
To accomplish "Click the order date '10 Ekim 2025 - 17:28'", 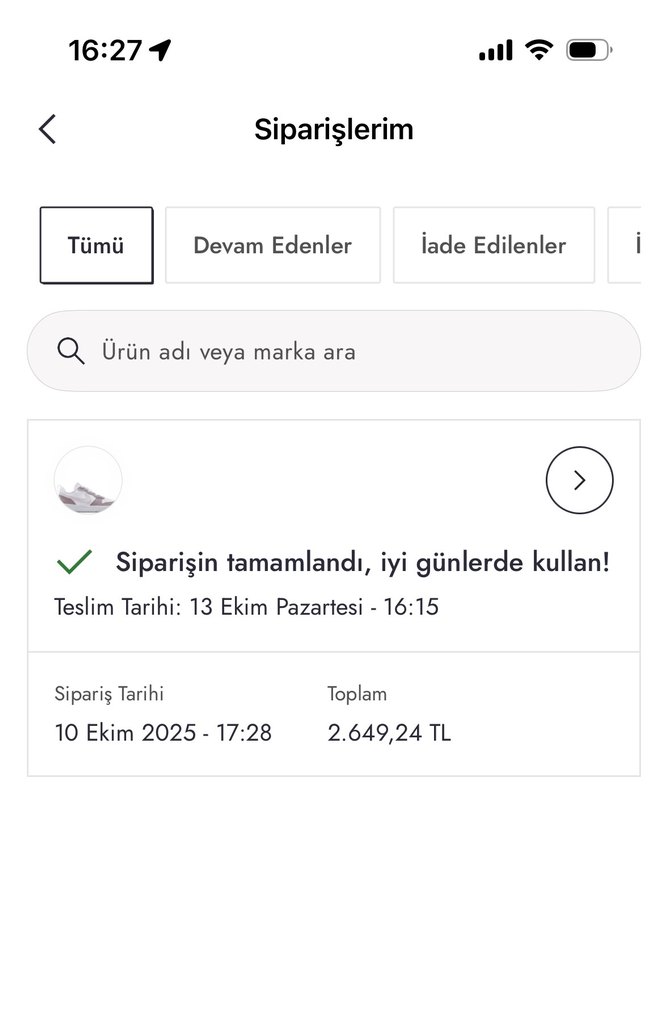I will [x=163, y=733].
